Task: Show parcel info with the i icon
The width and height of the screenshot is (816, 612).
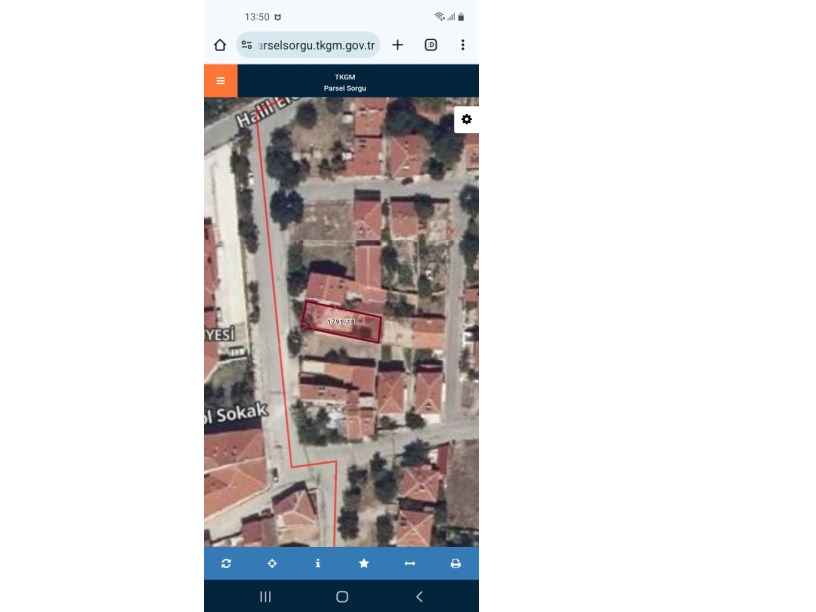Action: tap(318, 564)
